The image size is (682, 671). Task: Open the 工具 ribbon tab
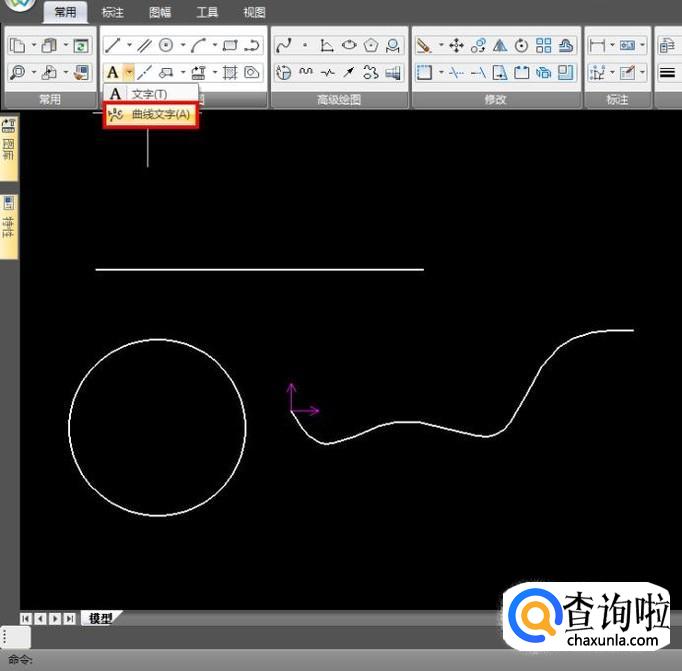pyautogui.click(x=207, y=13)
